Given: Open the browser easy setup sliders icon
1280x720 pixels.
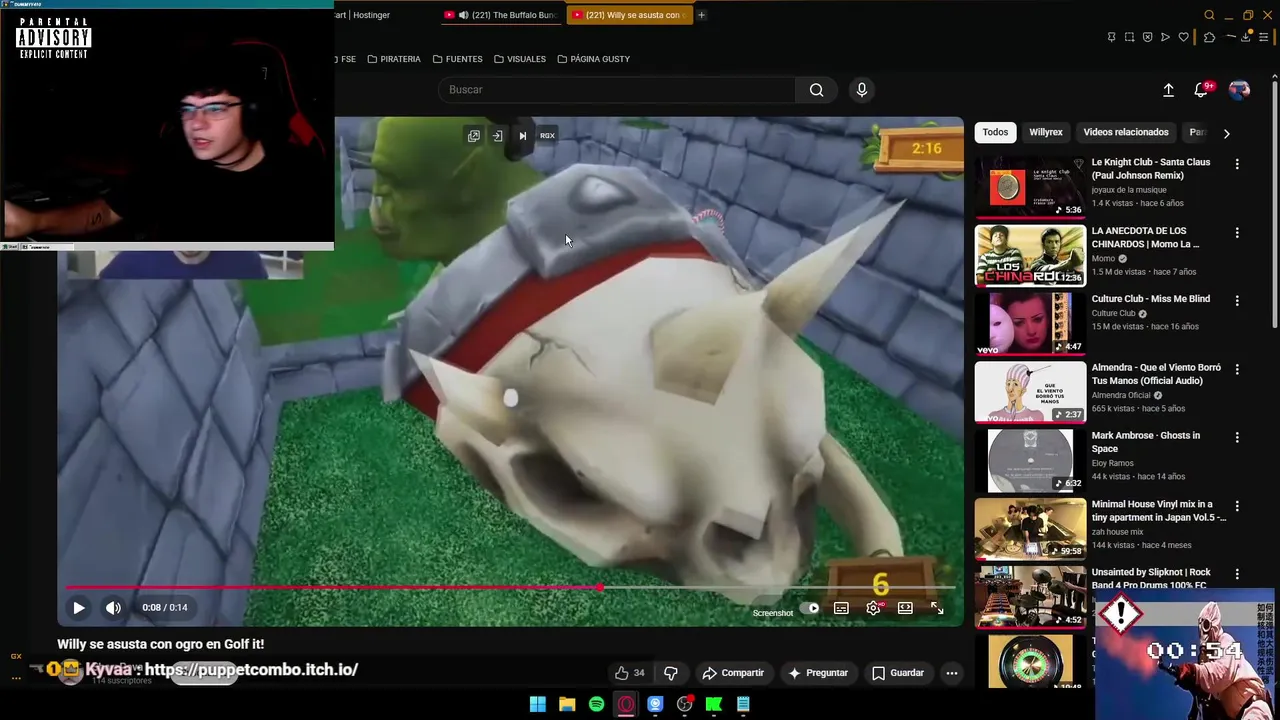Looking at the screenshot, I should click(1264, 37).
